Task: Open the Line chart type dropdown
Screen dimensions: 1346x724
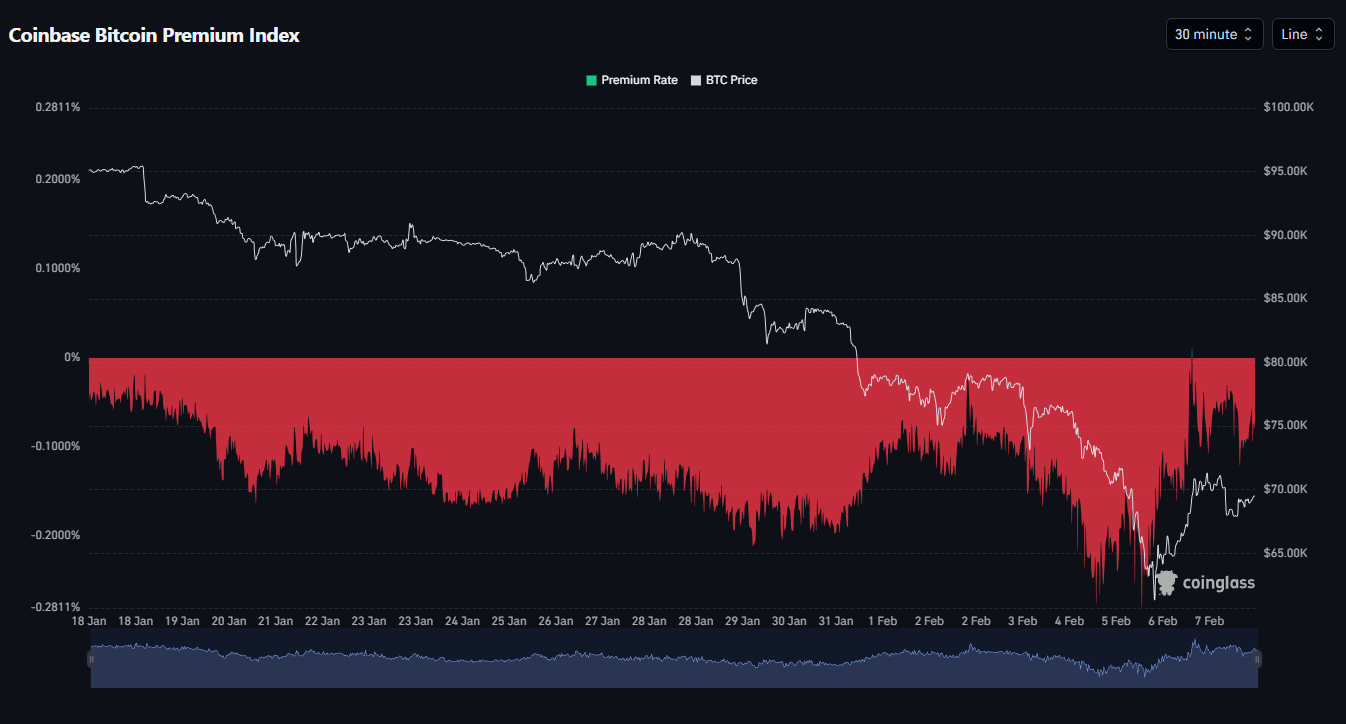Action: (x=1303, y=34)
